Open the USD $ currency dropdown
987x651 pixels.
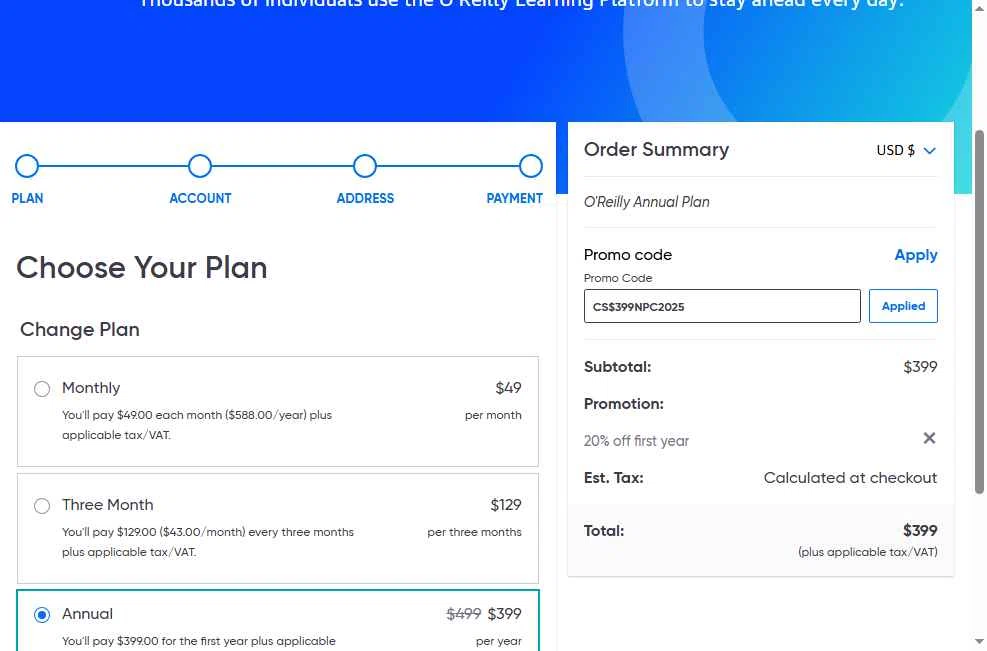(905, 151)
